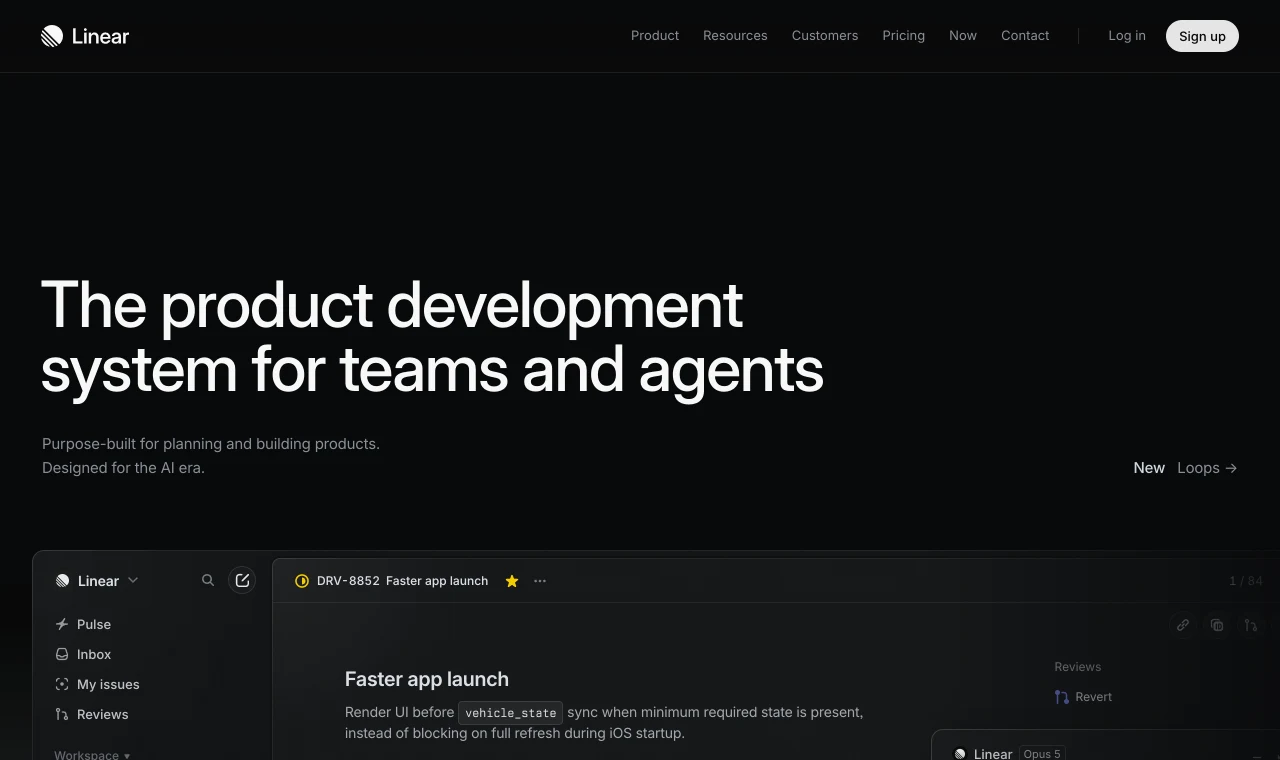Click the blue Revert pull-request icon
The image size is (1280, 760).
(1062, 697)
